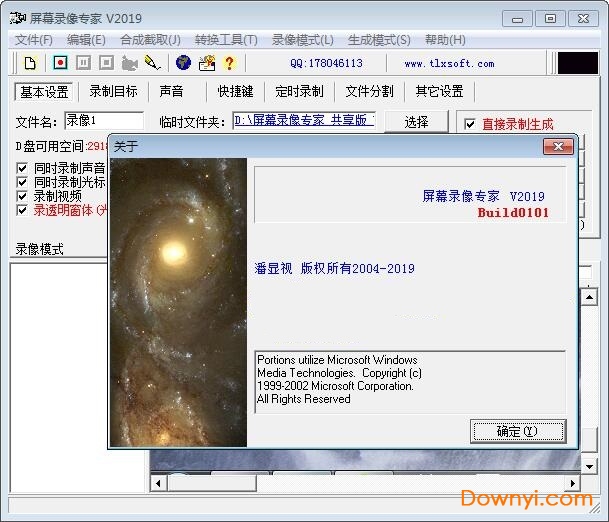Start recording with the red record icon
This screenshot has height=522, width=609.
(x=60, y=63)
